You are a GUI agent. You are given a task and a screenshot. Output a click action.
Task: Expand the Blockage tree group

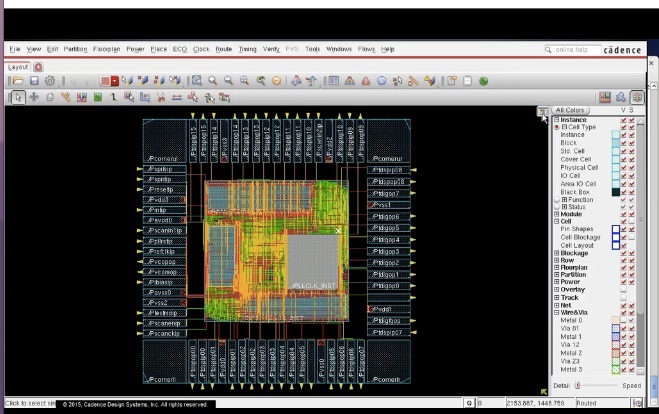click(557, 253)
